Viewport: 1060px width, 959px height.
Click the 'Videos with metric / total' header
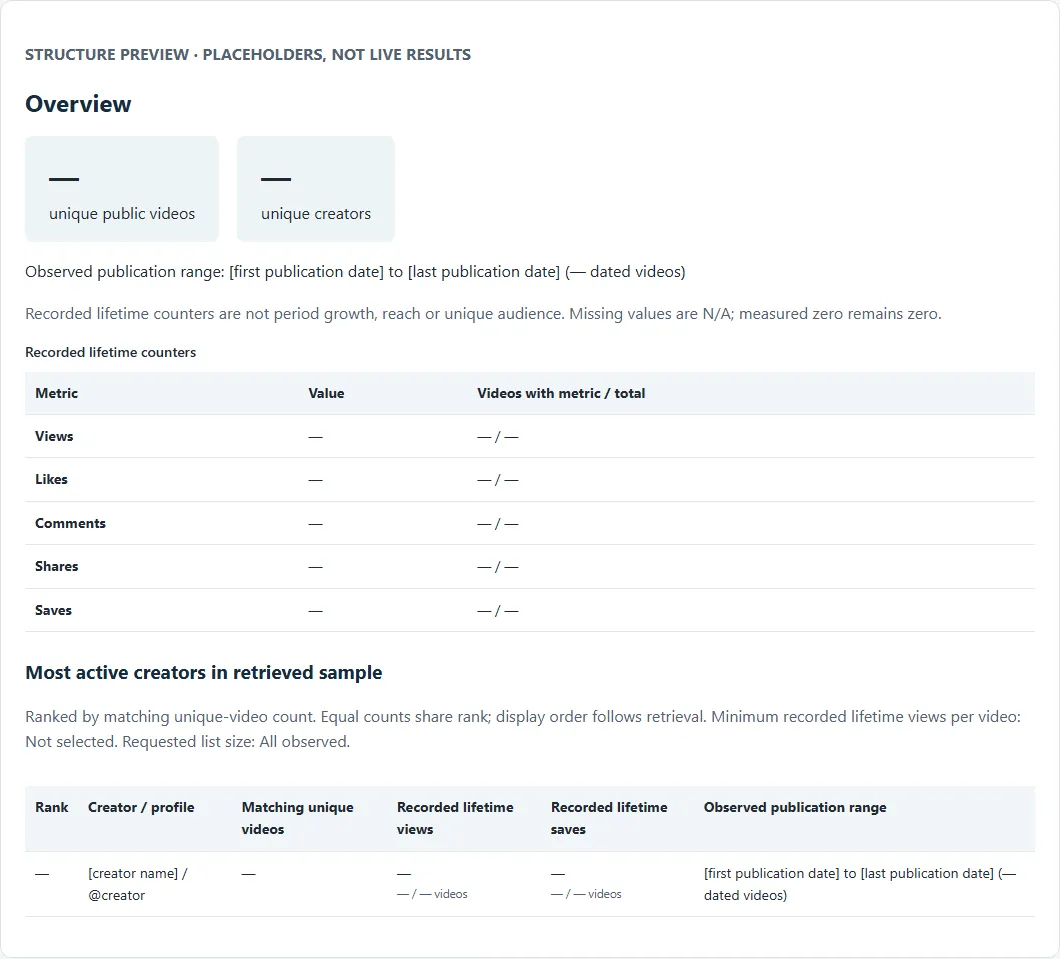[x=561, y=393]
